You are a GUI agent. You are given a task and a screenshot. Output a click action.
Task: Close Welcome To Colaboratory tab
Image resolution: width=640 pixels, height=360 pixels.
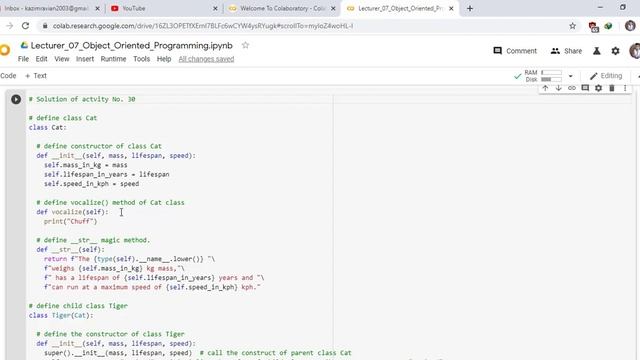[x=333, y=8]
